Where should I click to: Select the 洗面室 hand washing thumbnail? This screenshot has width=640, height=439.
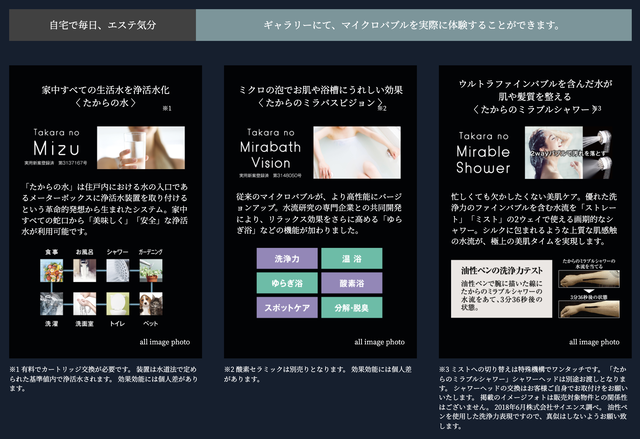coord(84,304)
